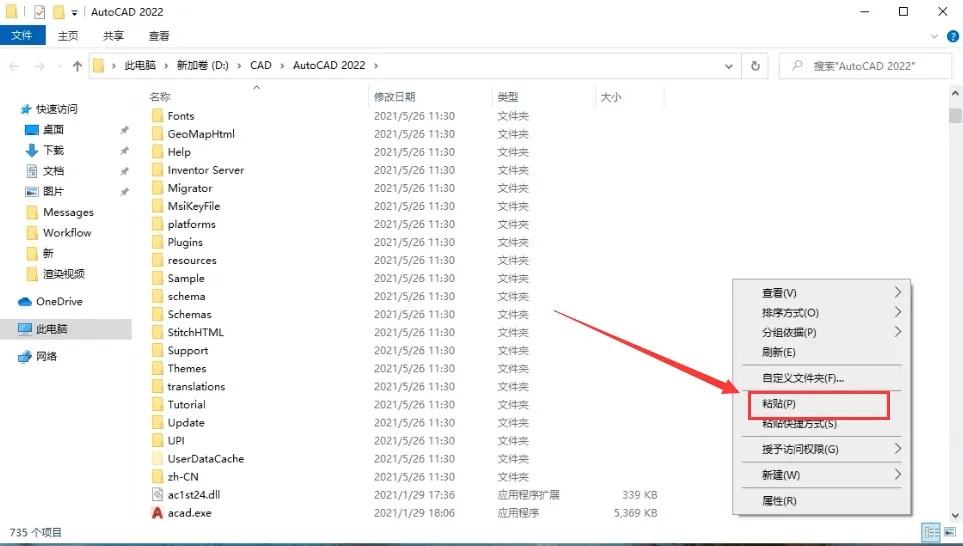Screen dimensions: 963x546
Task: Expand breadcrumb arrow after CAD
Action: tap(282, 66)
